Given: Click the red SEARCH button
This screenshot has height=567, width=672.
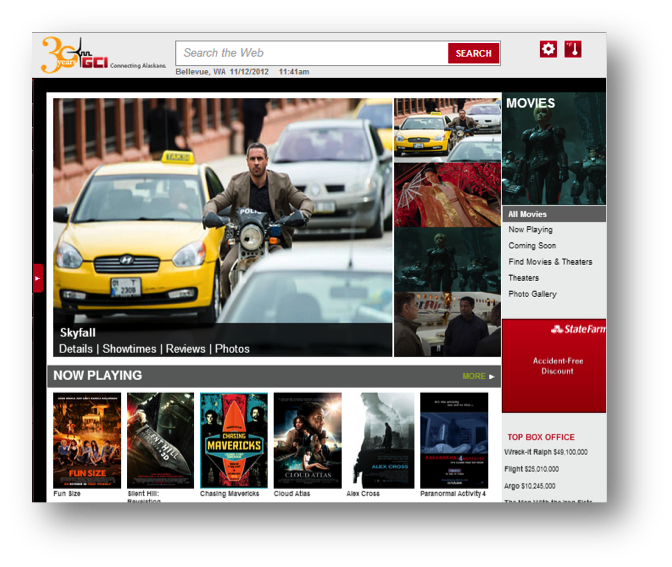Looking at the screenshot, I should [474, 53].
